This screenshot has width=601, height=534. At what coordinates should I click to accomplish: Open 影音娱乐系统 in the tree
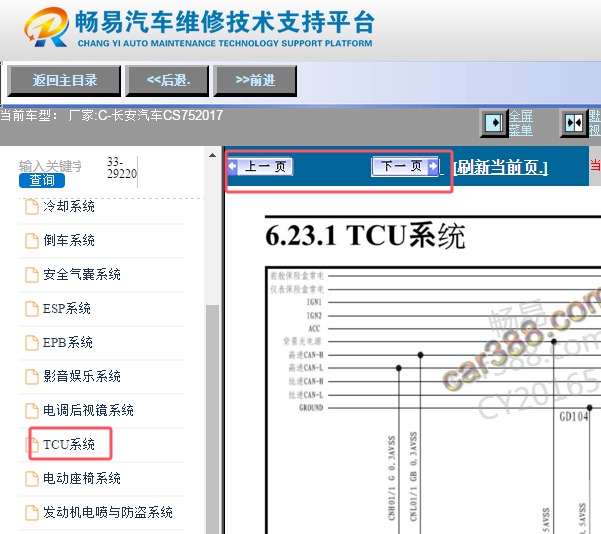82,376
